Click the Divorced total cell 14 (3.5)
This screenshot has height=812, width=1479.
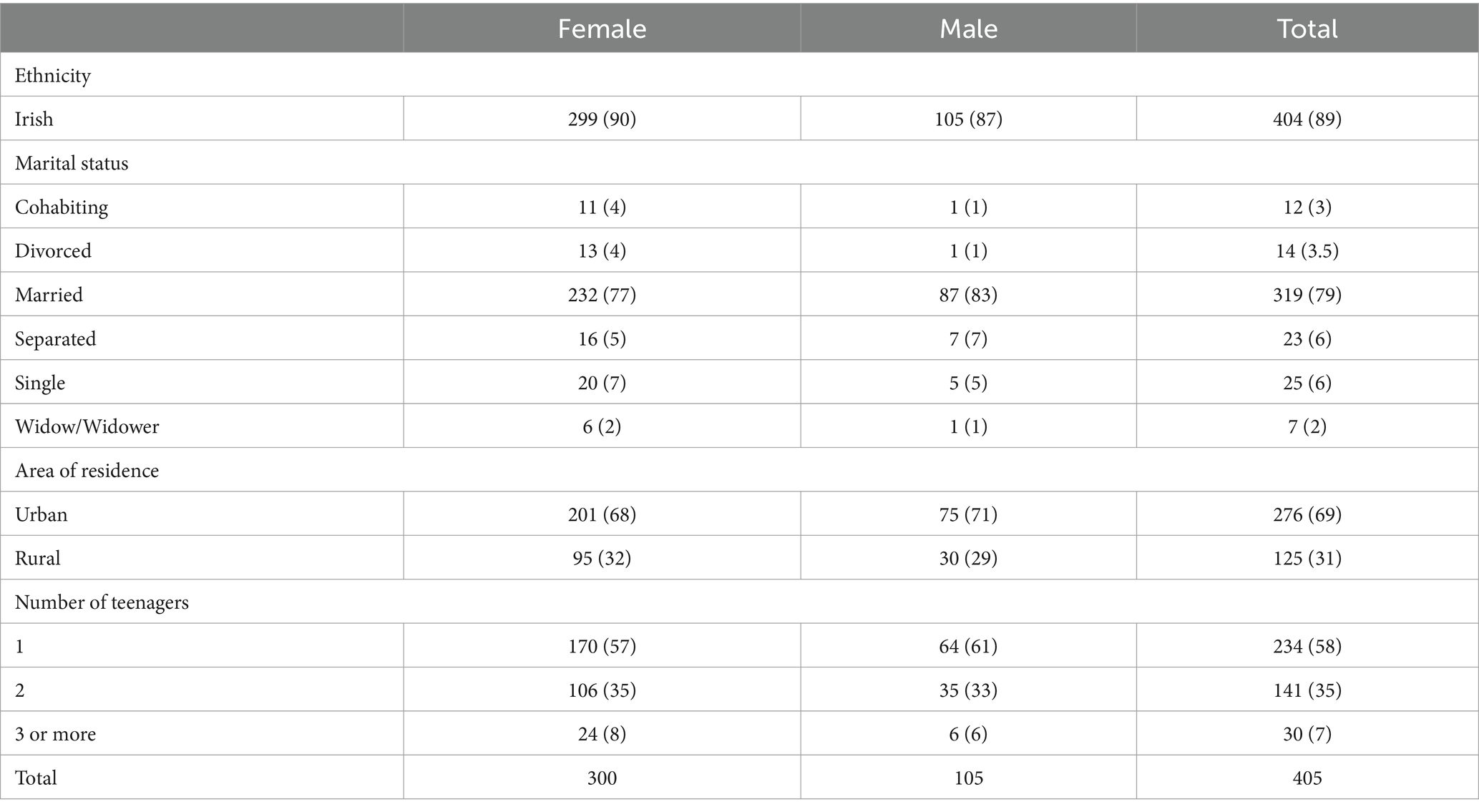pos(1307,251)
